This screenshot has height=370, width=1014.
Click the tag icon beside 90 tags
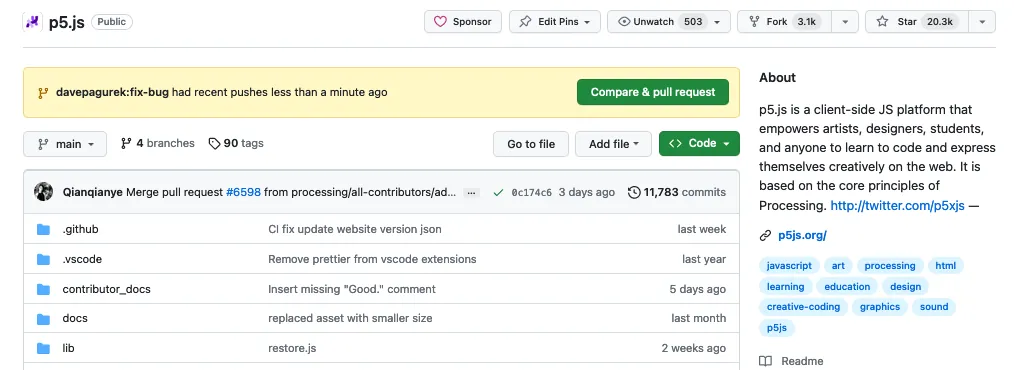(214, 144)
